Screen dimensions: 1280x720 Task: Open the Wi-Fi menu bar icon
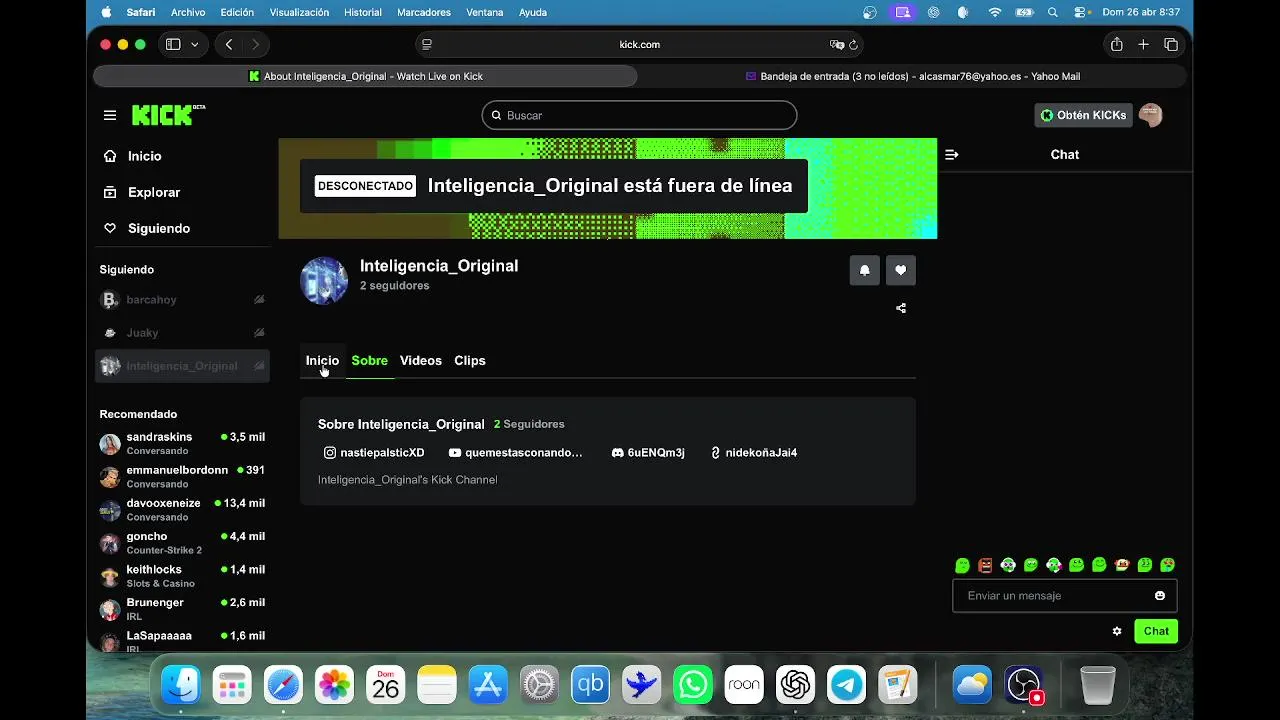[994, 12]
